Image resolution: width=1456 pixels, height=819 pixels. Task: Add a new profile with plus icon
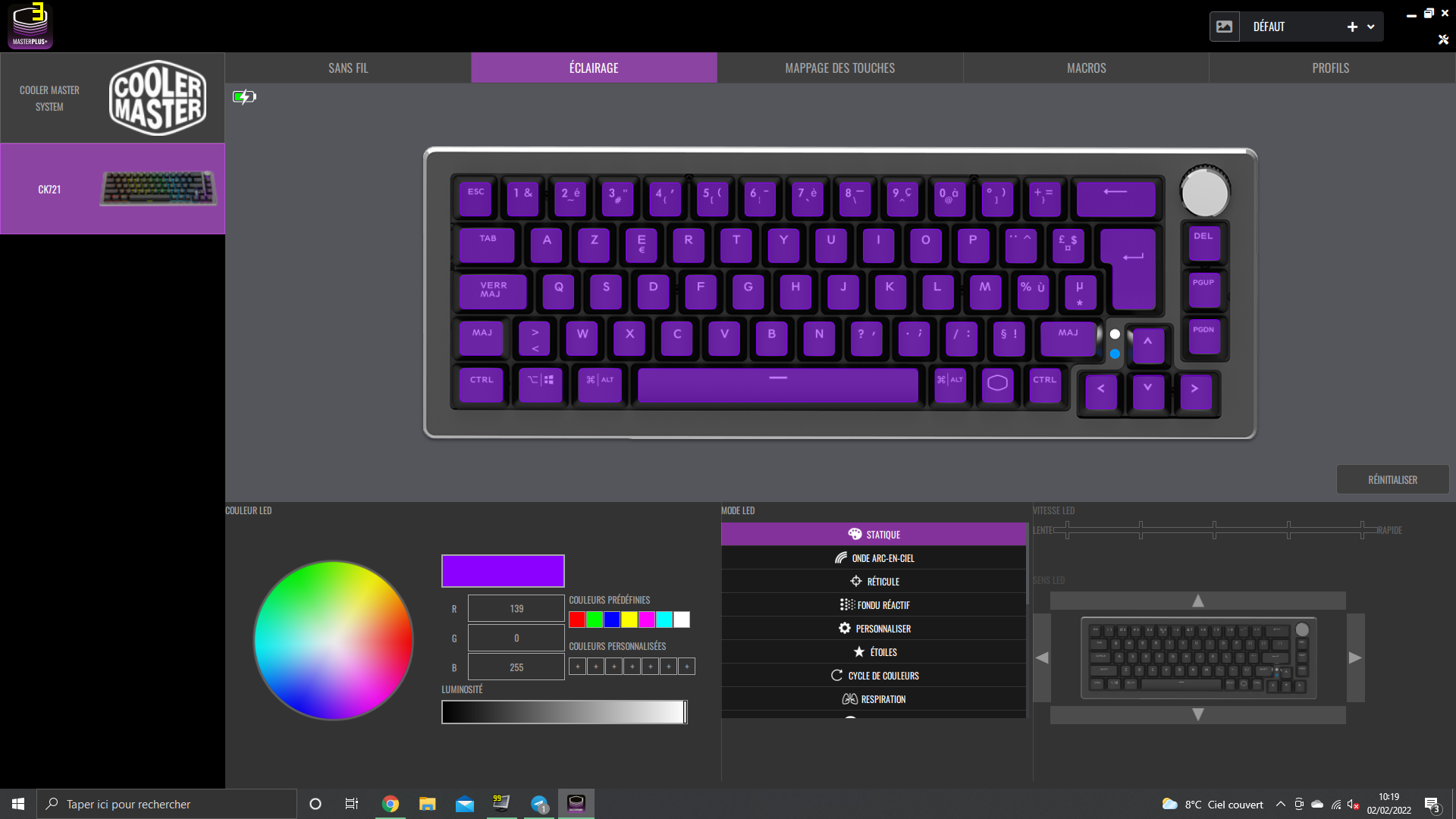(x=1352, y=27)
